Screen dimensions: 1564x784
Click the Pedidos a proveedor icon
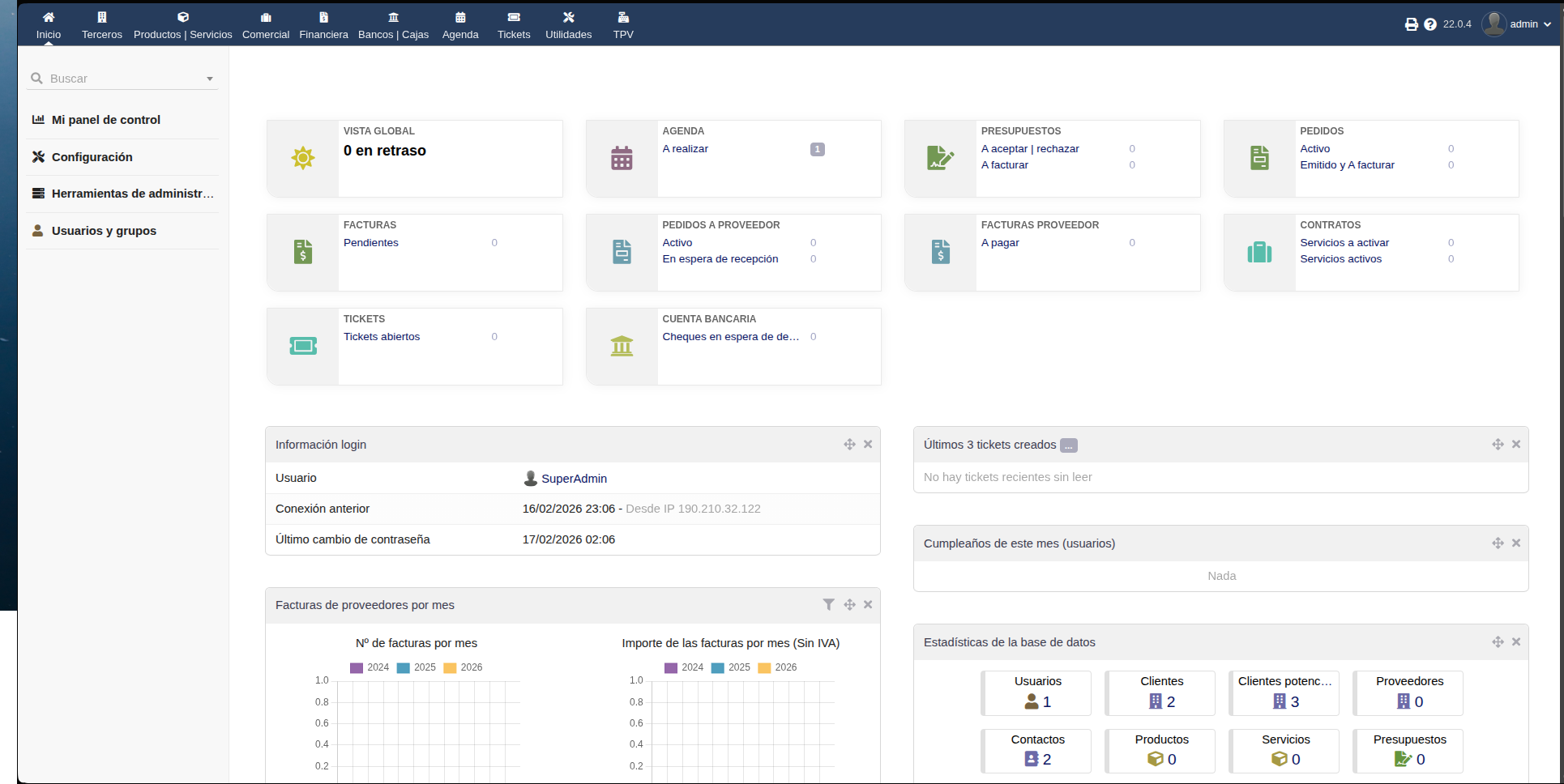tap(622, 252)
